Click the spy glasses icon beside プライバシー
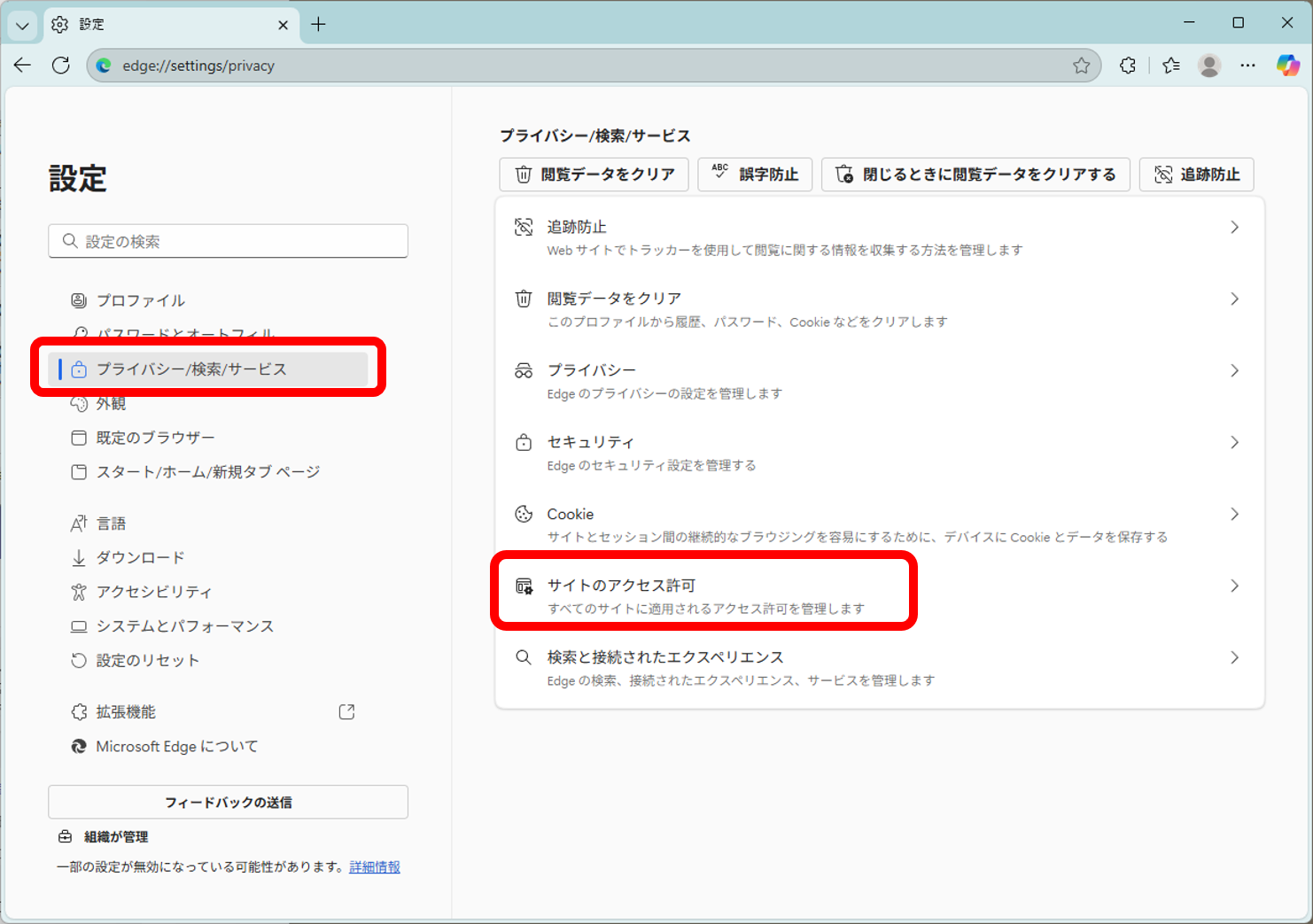Image resolution: width=1313 pixels, height=924 pixels. coord(524,370)
